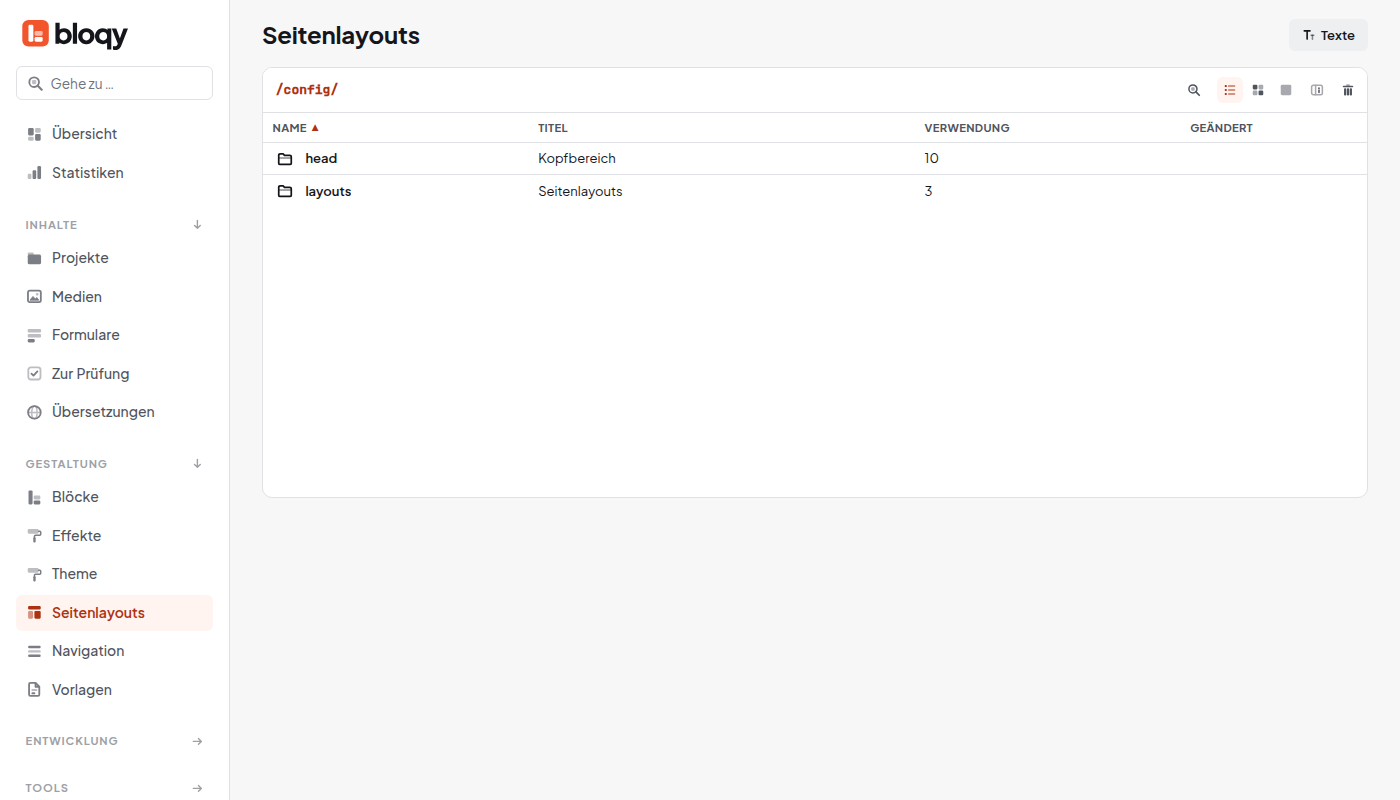This screenshot has width=1400, height=800.
Task: Open the head folder name
Action: [x=321, y=159]
